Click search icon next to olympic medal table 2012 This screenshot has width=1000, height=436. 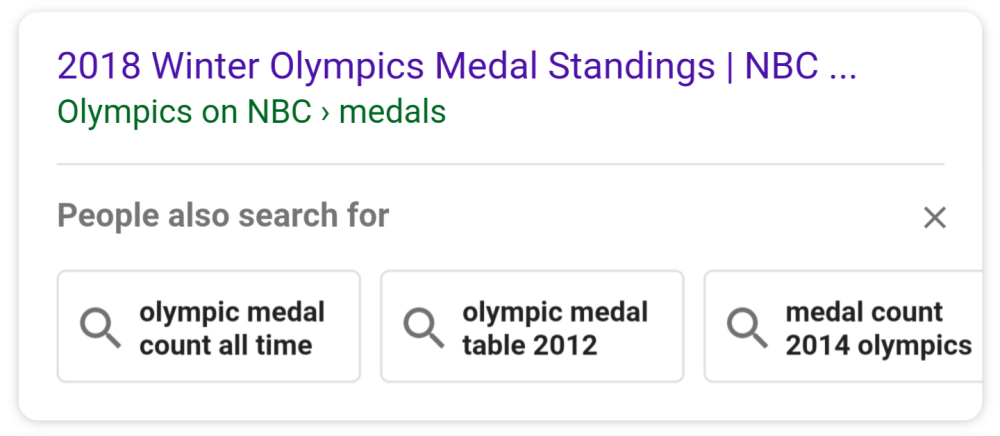(x=423, y=327)
